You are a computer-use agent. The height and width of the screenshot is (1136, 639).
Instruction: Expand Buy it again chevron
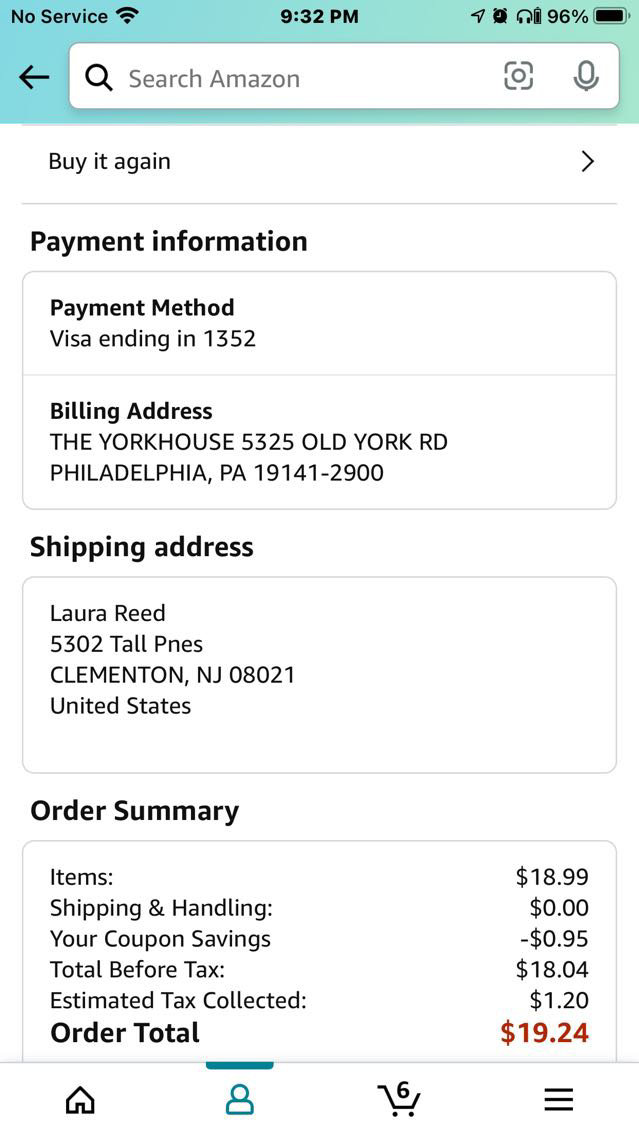pos(588,162)
